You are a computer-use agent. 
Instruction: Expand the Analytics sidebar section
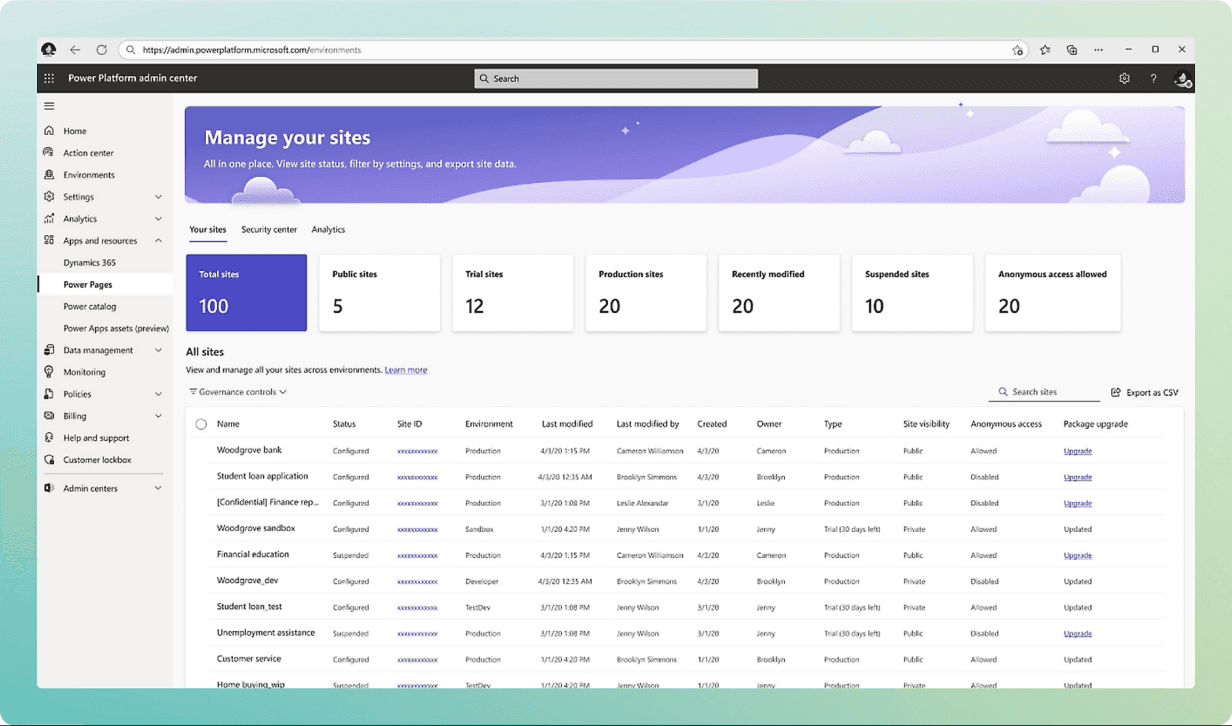pos(158,219)
